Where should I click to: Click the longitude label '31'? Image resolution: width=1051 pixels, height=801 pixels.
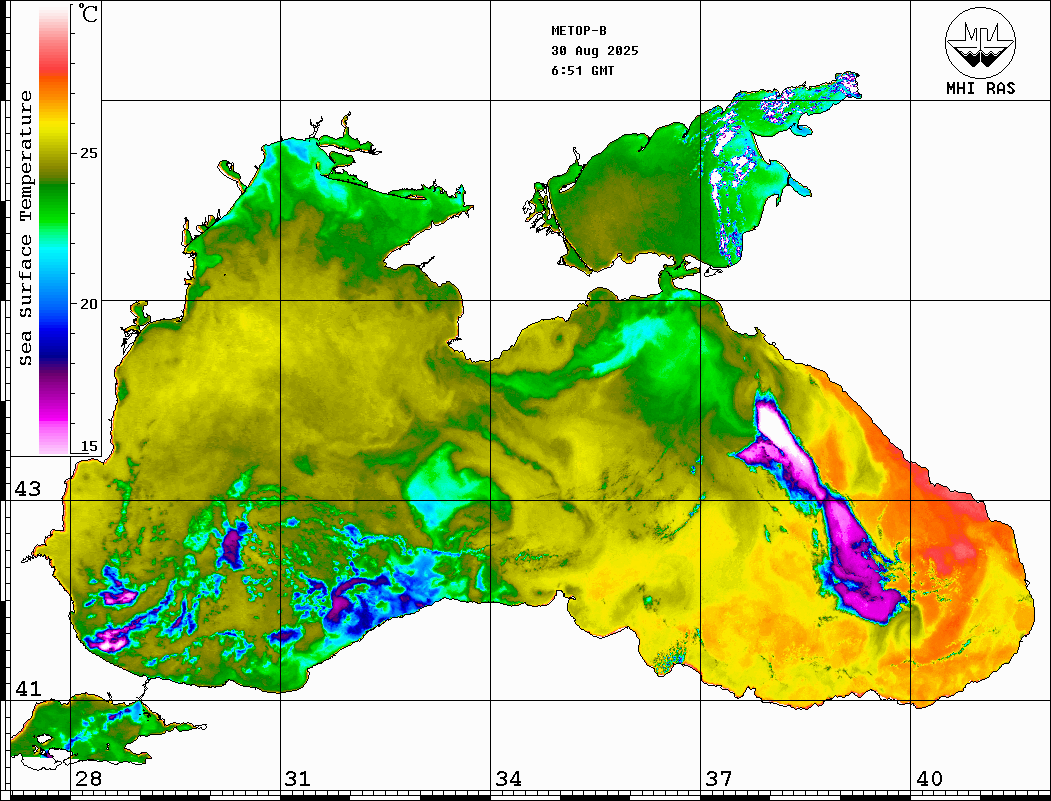[x=298, y=779]
